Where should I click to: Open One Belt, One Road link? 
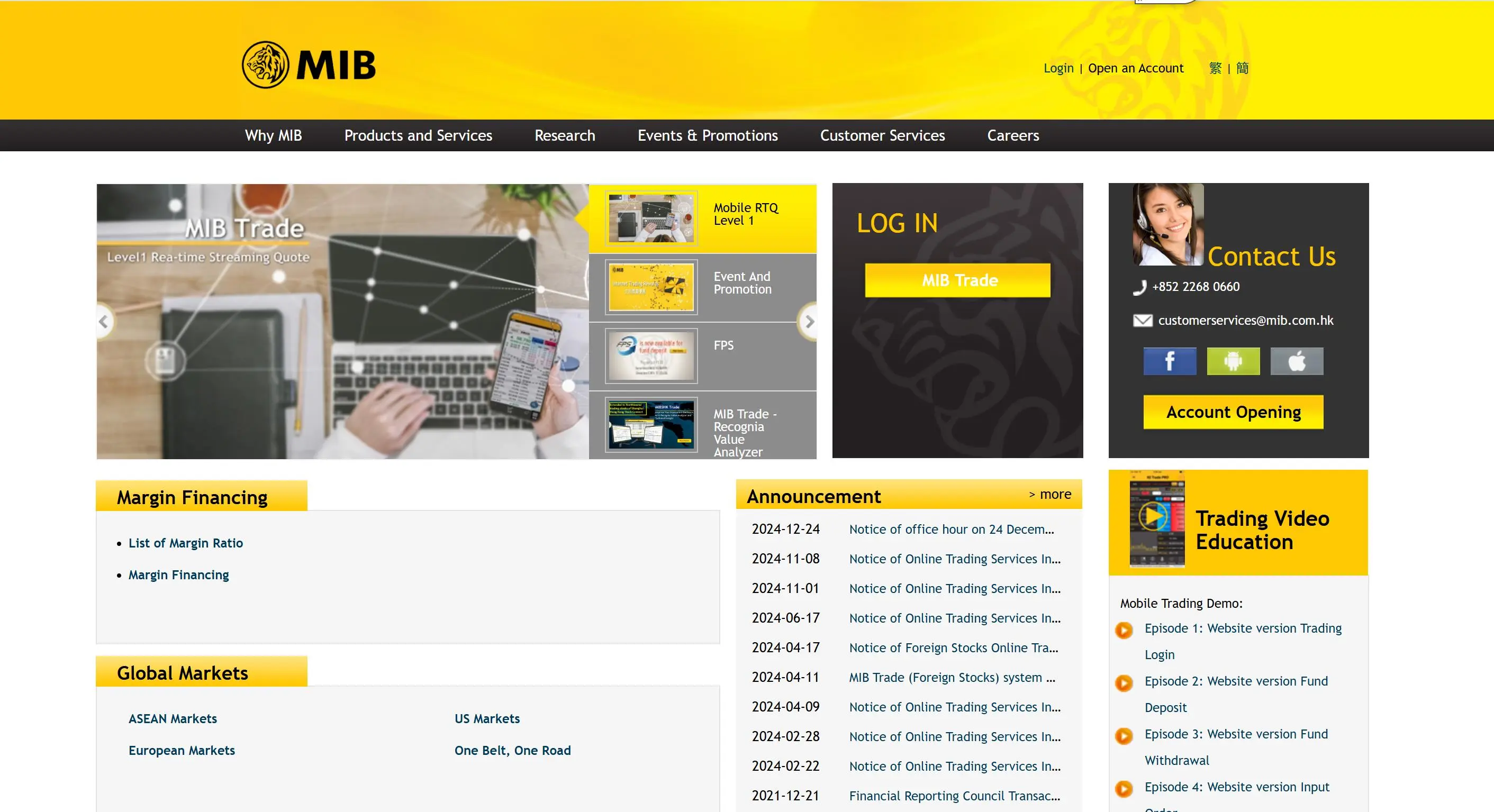point(513,751)
